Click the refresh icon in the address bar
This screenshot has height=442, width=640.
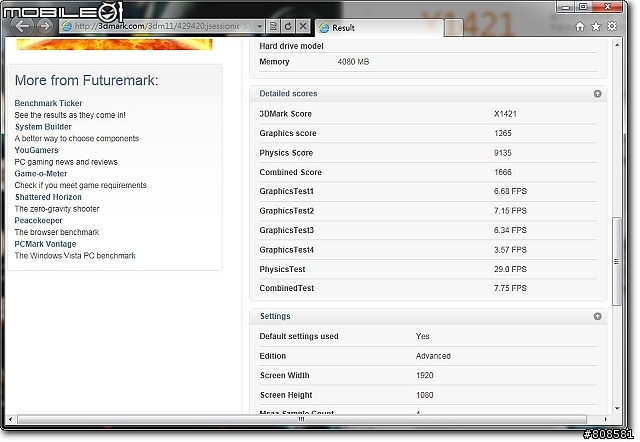[288, 27]
